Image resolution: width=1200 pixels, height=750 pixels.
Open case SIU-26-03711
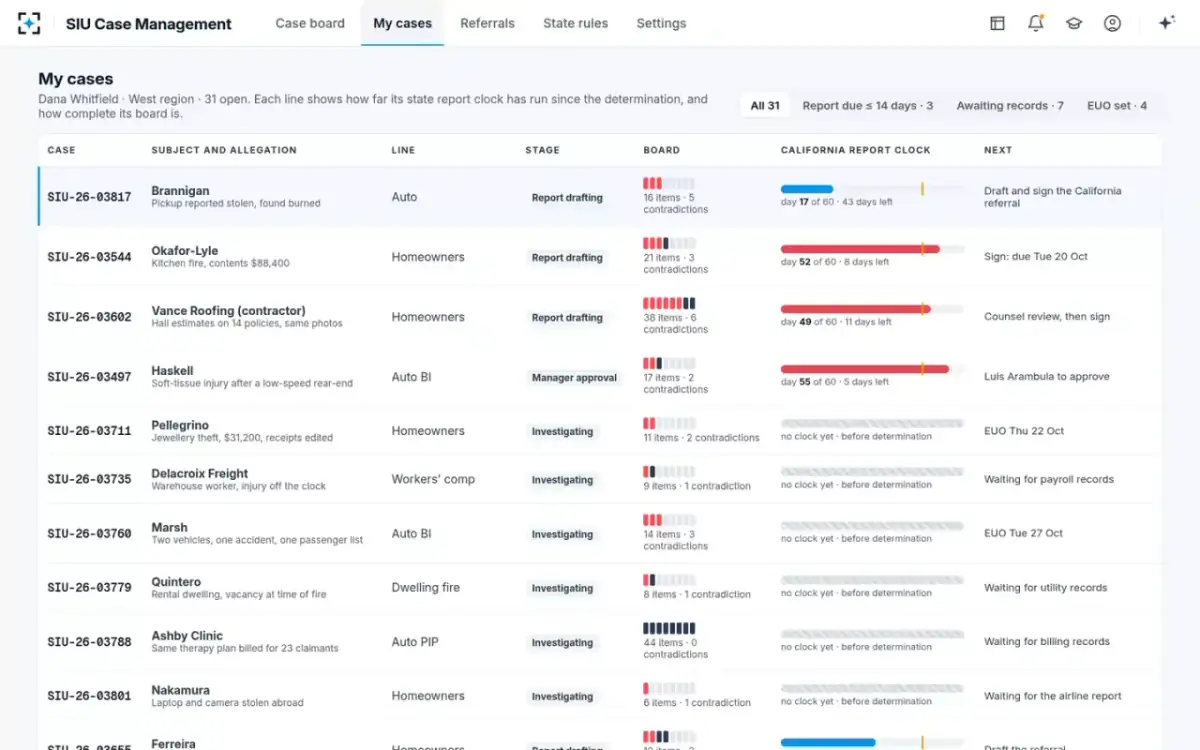89,431
